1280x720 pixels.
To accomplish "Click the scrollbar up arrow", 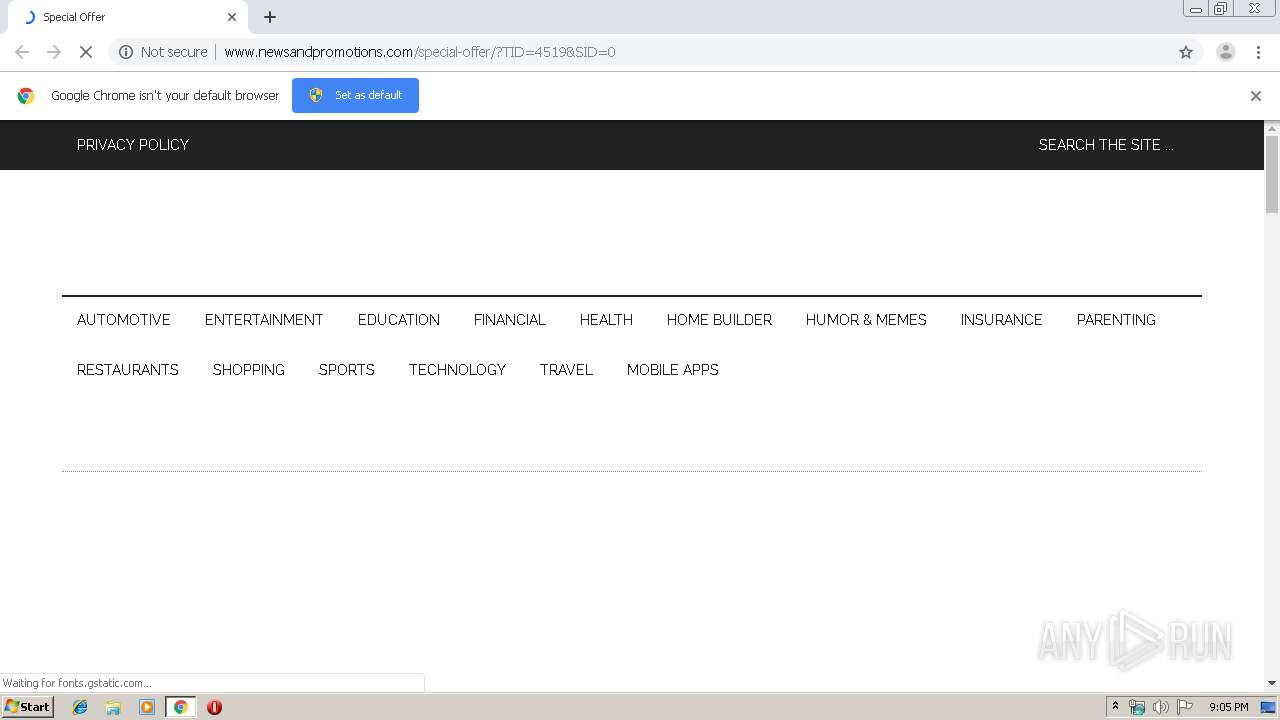I will [x=1272, y=128].
